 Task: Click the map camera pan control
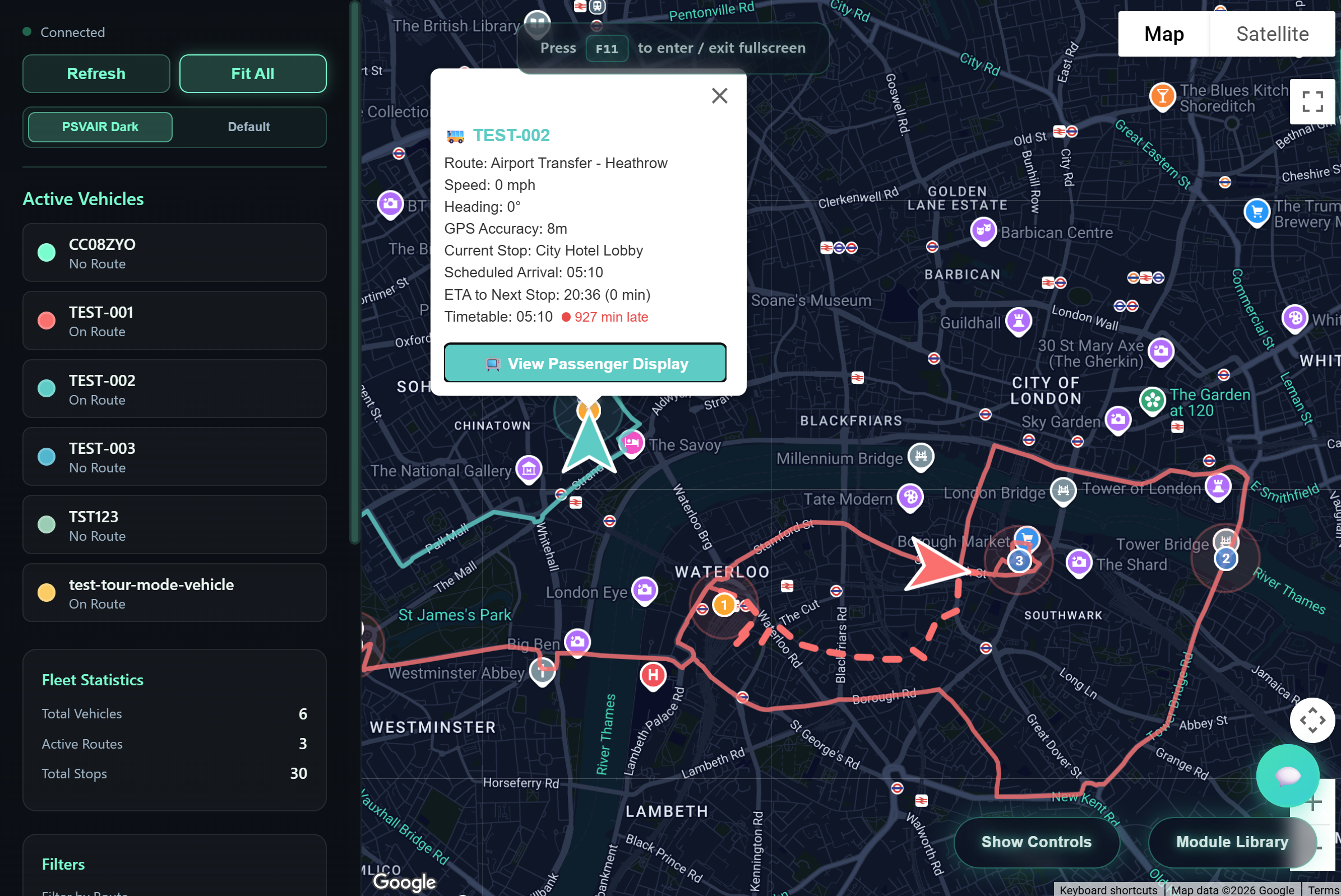pos(1312,720)
